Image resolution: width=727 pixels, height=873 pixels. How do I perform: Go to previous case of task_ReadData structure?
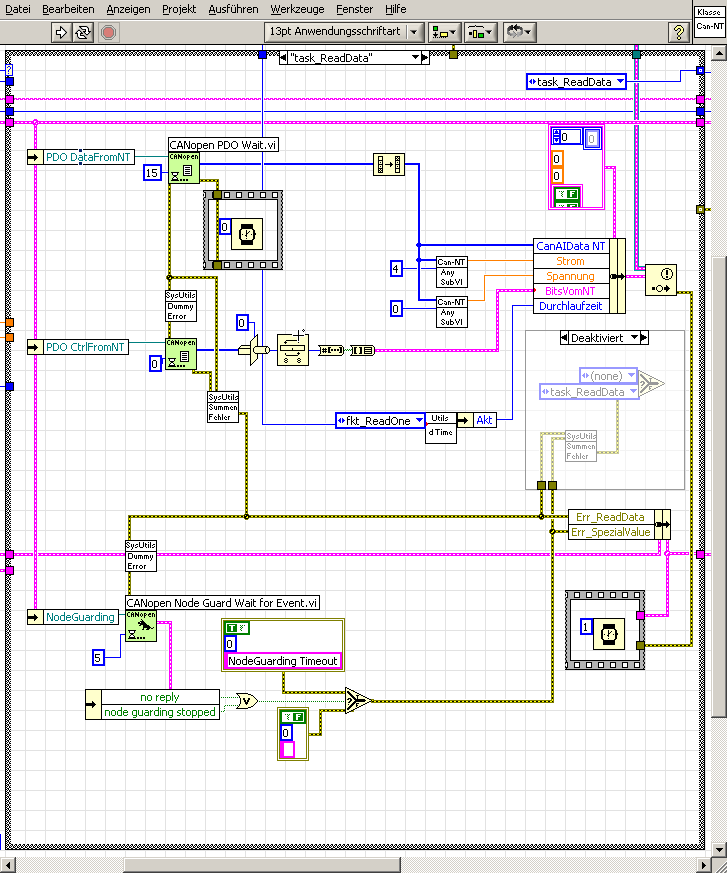283,57
